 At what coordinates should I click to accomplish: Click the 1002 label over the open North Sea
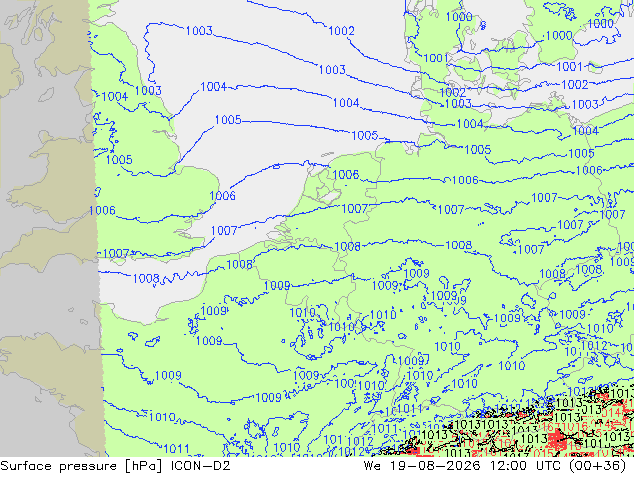coord(342,31)
